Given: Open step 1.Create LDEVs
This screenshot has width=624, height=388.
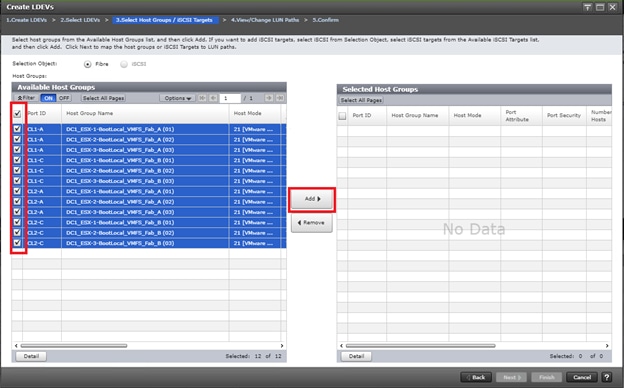Looking at the screenshot, I should (26, 20).
